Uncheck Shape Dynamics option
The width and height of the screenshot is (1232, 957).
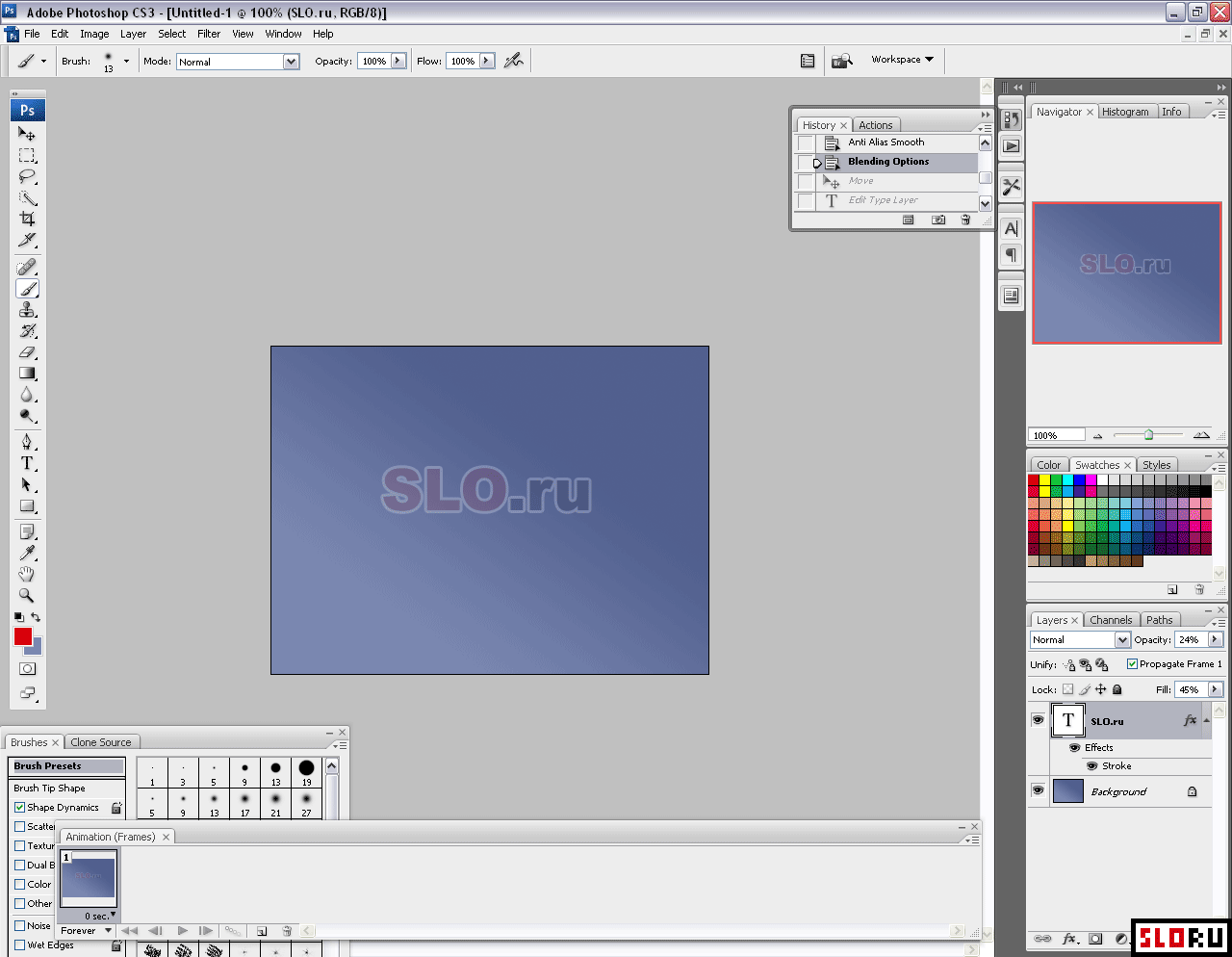[x=19, y=808]
